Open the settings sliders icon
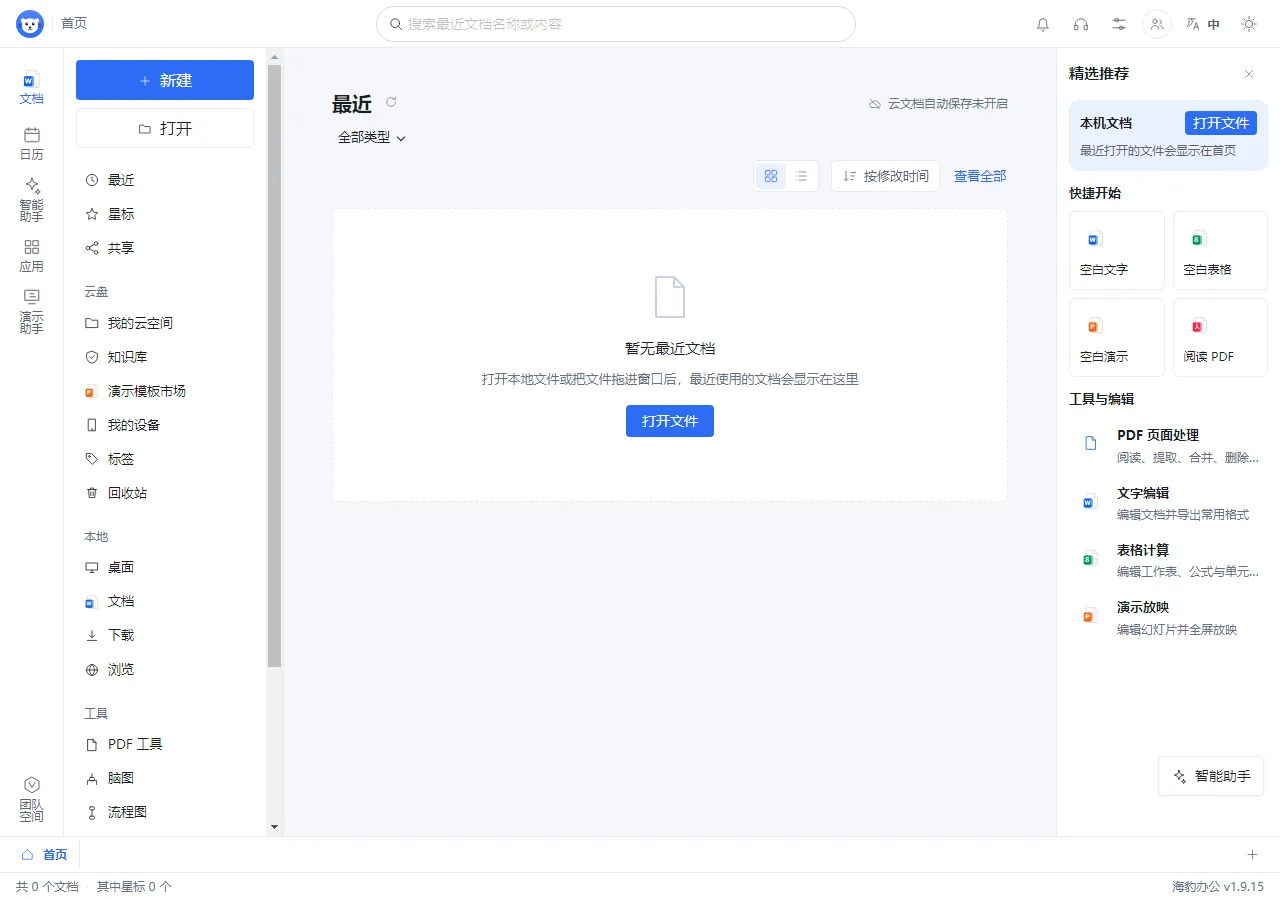 1119,24
